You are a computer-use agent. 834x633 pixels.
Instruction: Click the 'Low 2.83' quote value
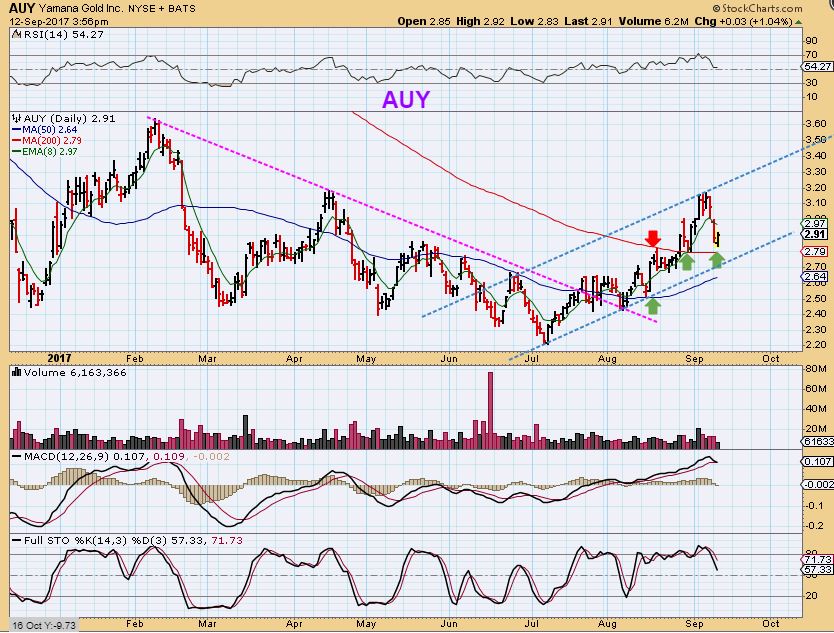(x=535, y=22)
